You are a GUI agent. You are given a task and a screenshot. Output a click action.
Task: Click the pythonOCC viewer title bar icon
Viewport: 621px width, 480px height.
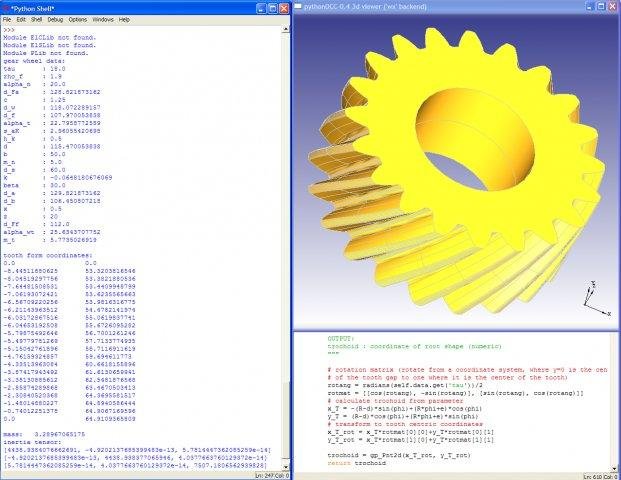[x=298, y=6]
